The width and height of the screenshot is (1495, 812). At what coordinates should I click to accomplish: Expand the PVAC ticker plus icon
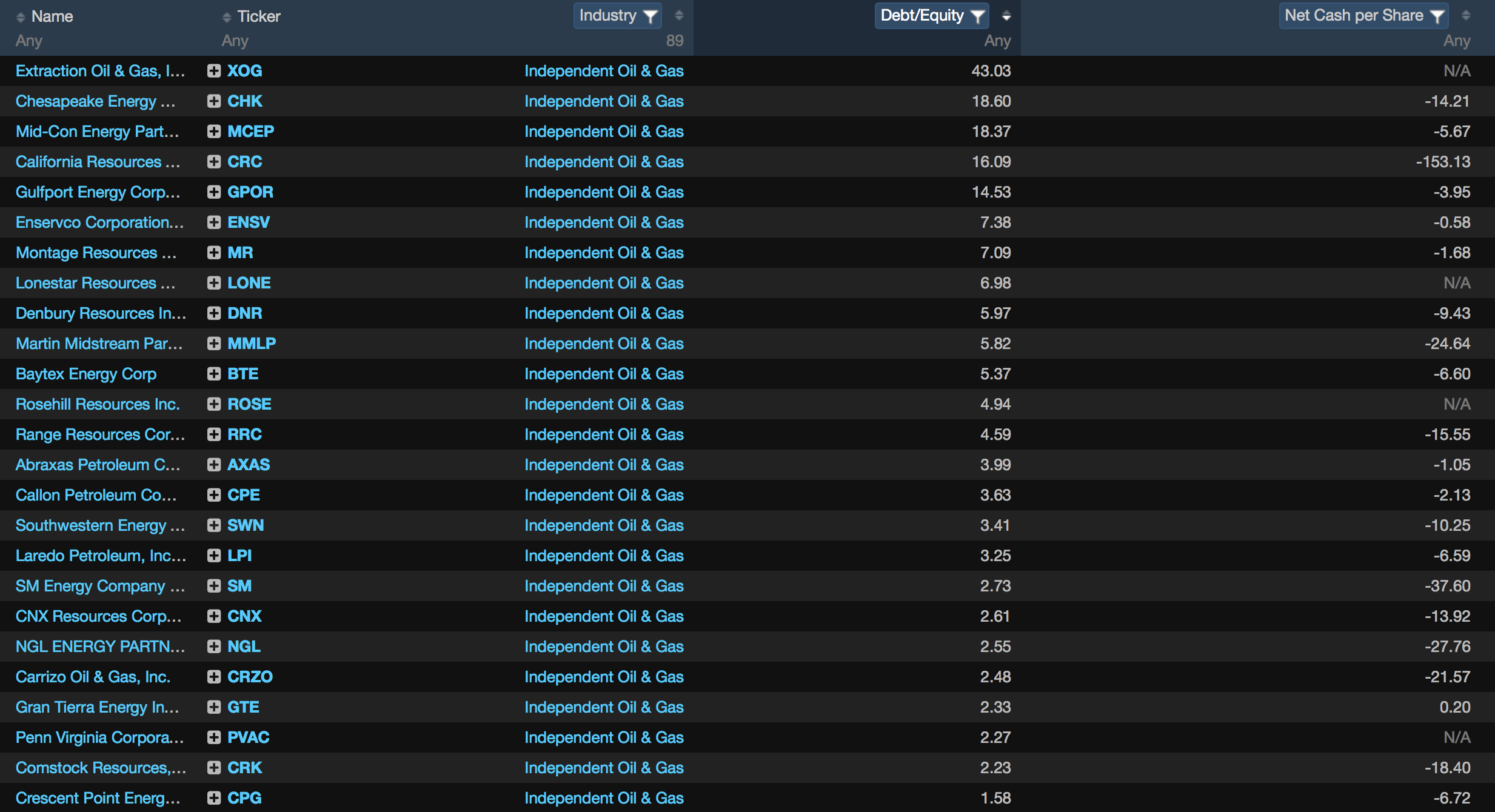[213, 737]
